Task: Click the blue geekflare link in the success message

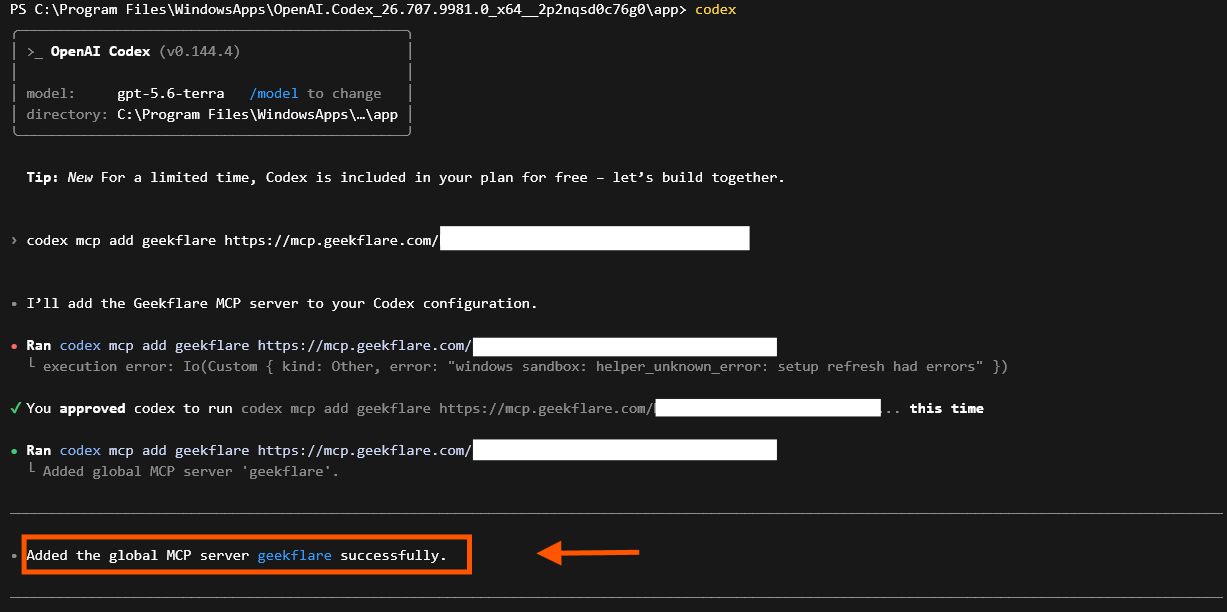Action: tap(294, 555)
